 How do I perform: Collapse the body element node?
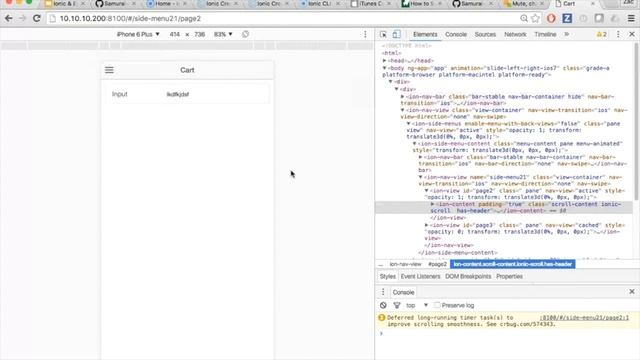click(384, 68)
